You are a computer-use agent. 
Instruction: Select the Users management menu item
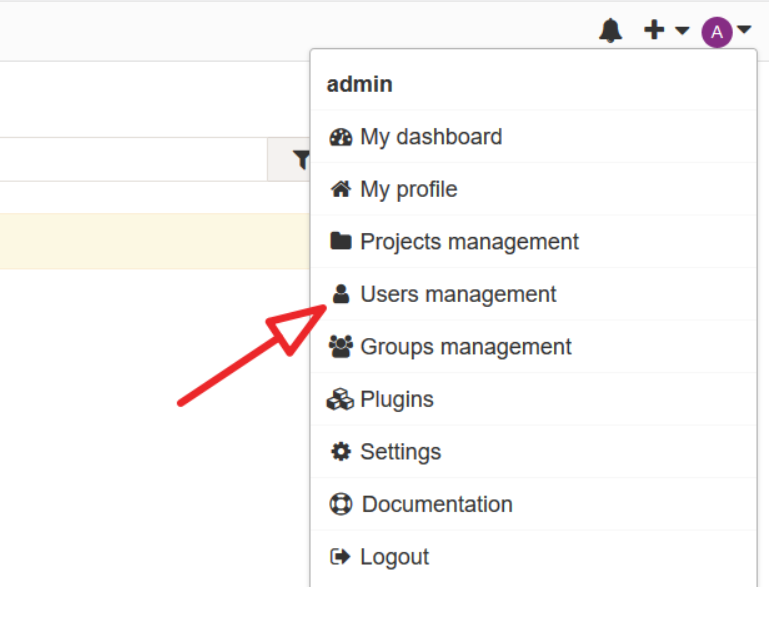(x=458, y=294)
